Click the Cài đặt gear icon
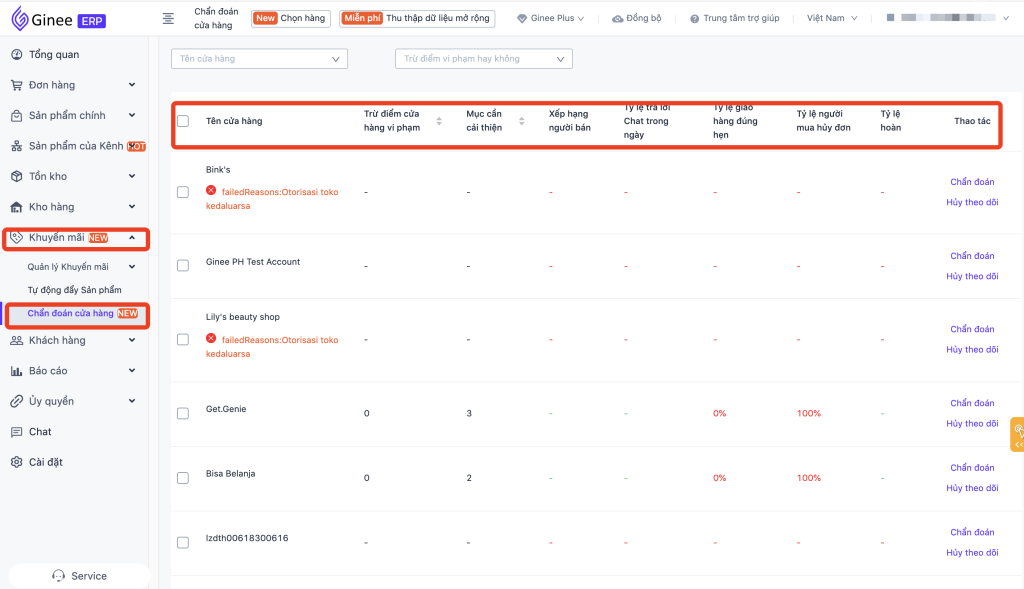This screenshot has width=1024, height=589. (x=16, y=462)
